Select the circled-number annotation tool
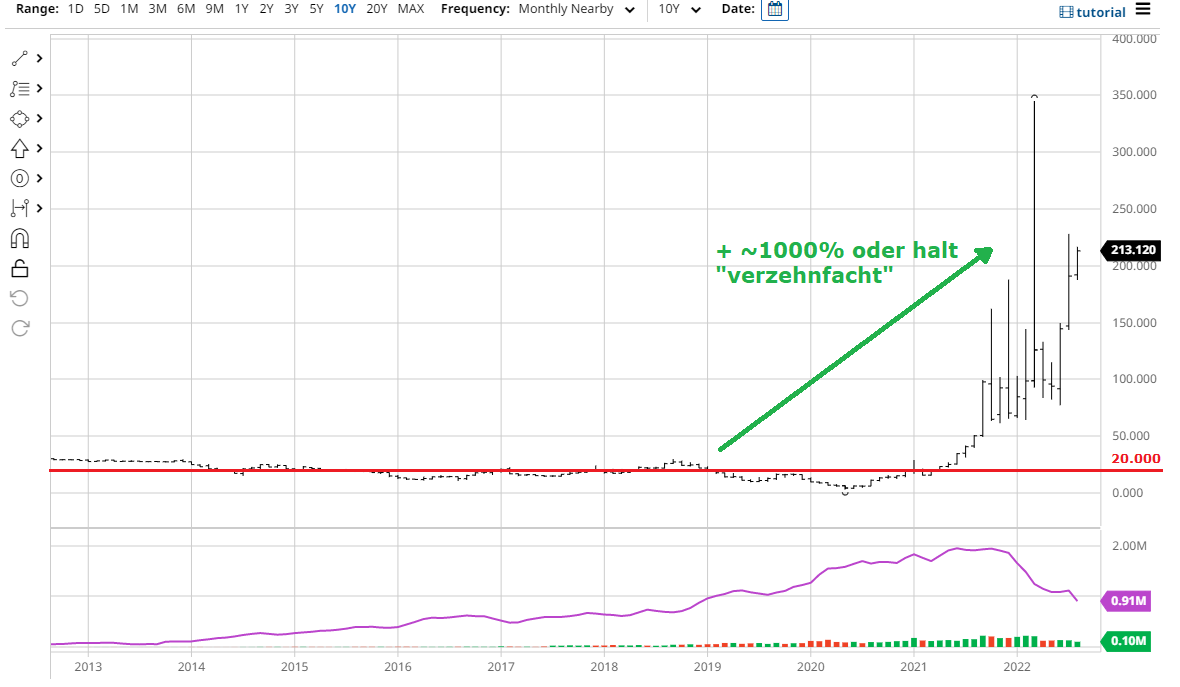The width and height of the screenshot is (1180, 687). click(x=19, y=179)
